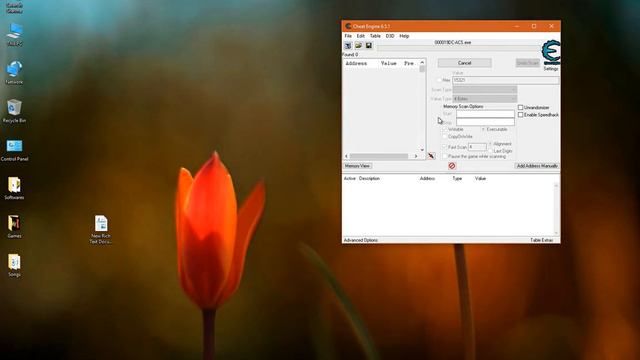Screen dimensions: 640x360
Task: Click the results list scroll-down arrow
Action: pyautogui.click(x=422, y=149)
